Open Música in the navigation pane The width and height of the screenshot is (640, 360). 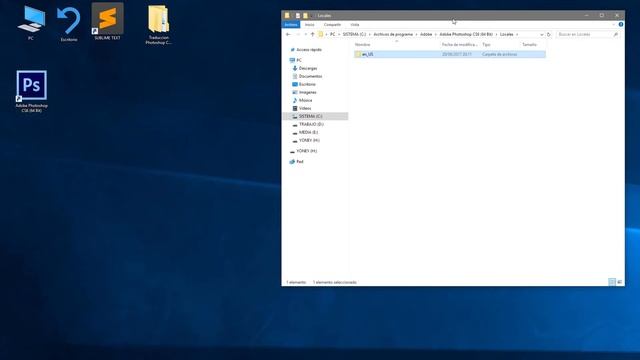point(305,100)
